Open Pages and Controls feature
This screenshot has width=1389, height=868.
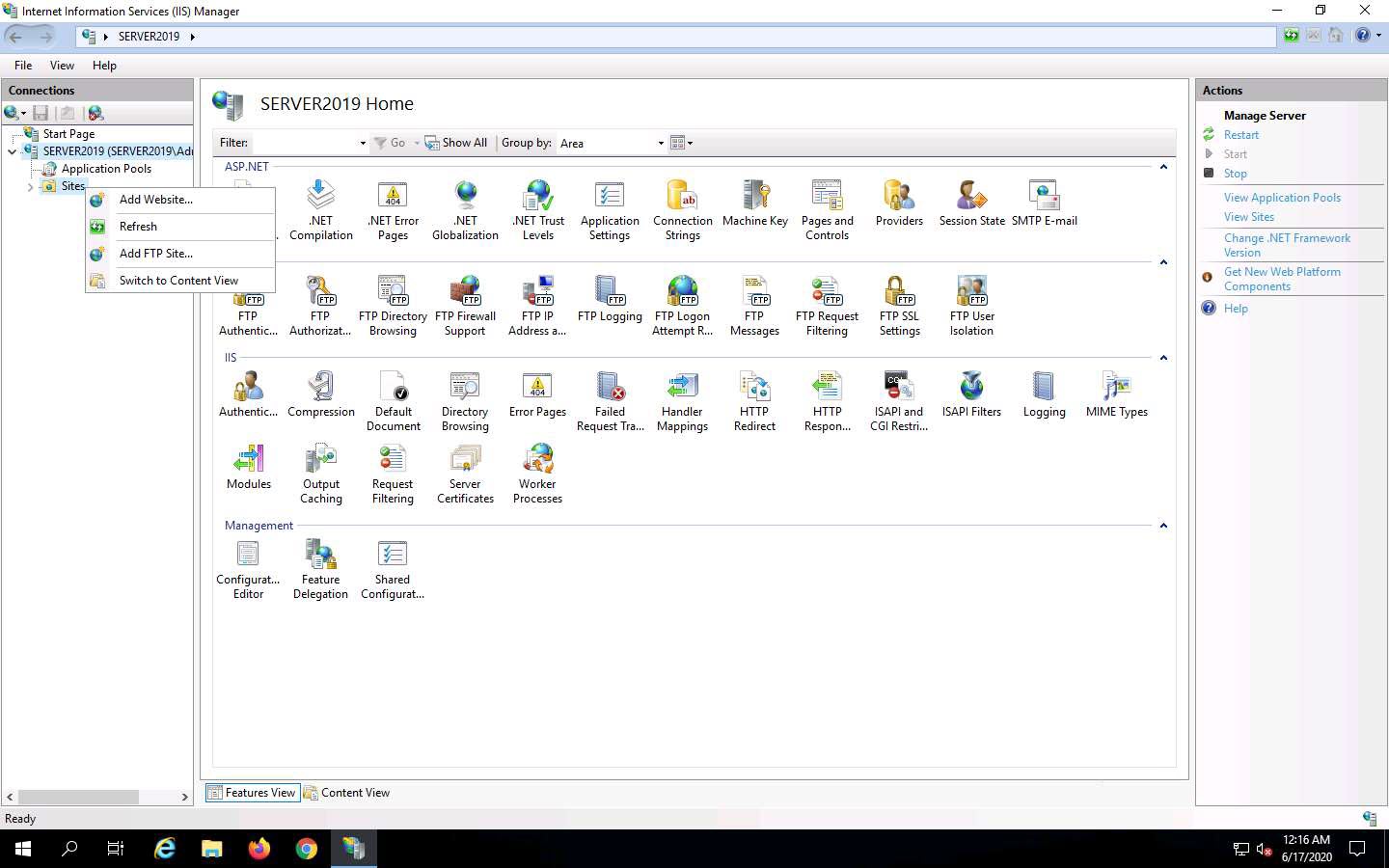pyautogui.click(x=827, y=209)
